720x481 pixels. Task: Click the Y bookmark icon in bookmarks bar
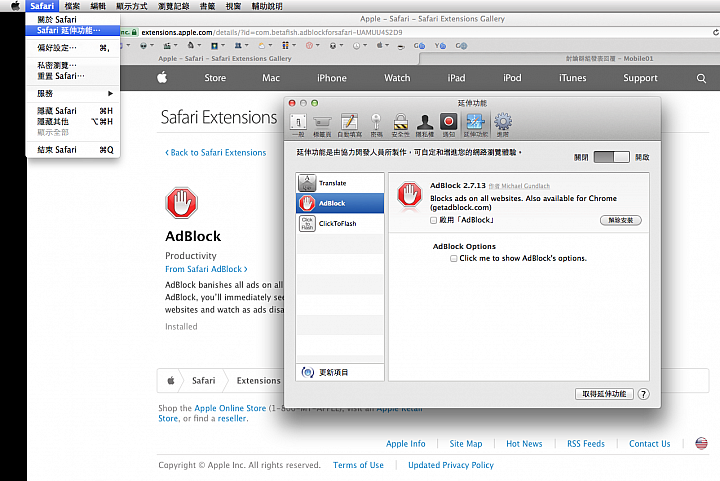pos(440,46)
